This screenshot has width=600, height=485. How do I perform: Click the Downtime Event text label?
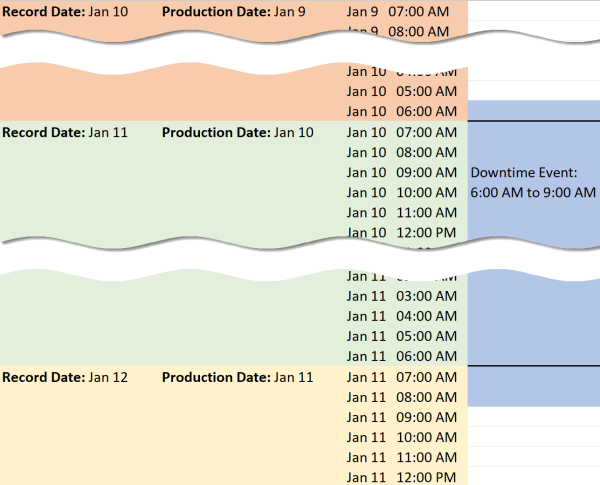pyautogui.click(x=532, y=182)
